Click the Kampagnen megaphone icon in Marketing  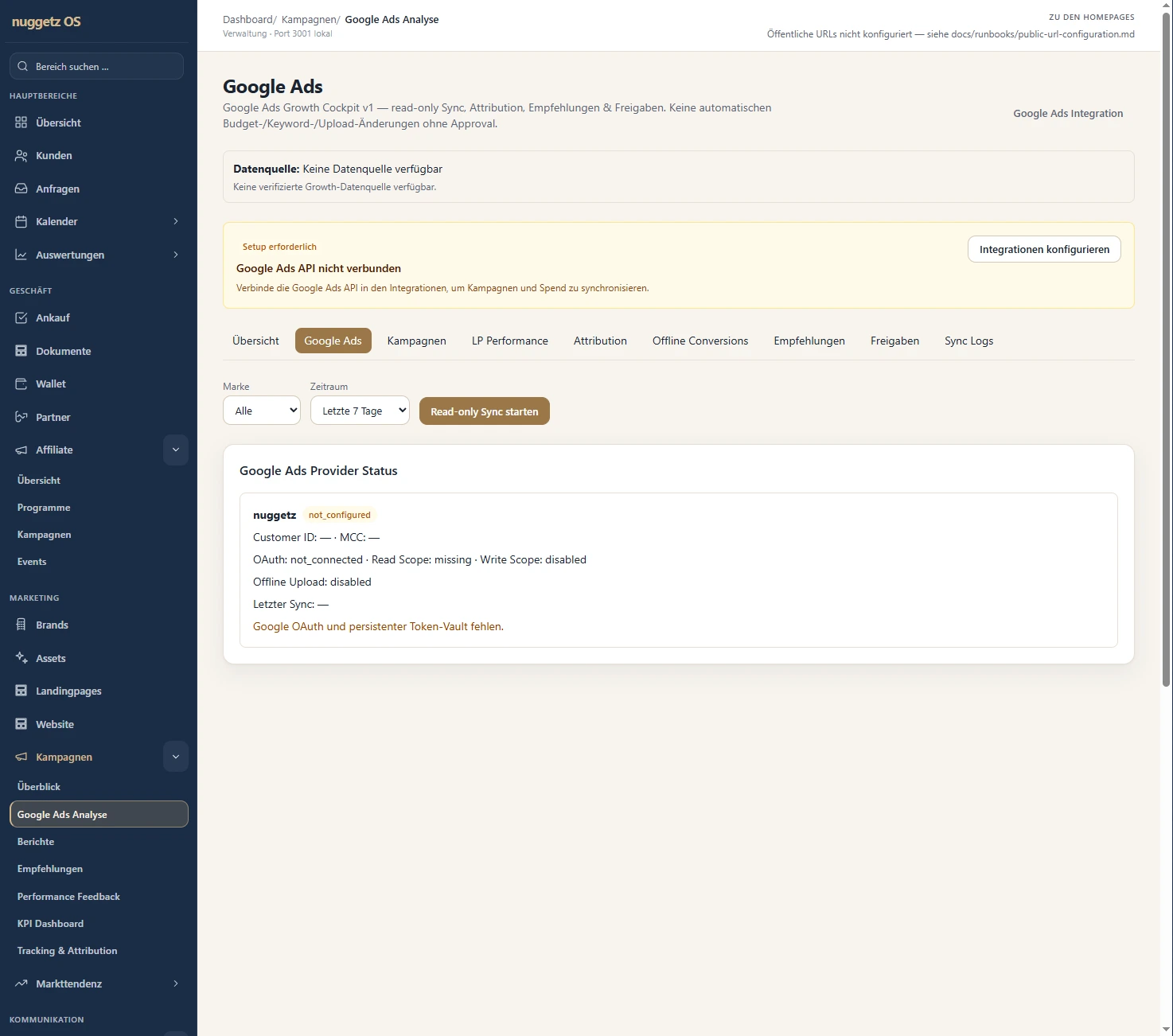click(21, 757)
